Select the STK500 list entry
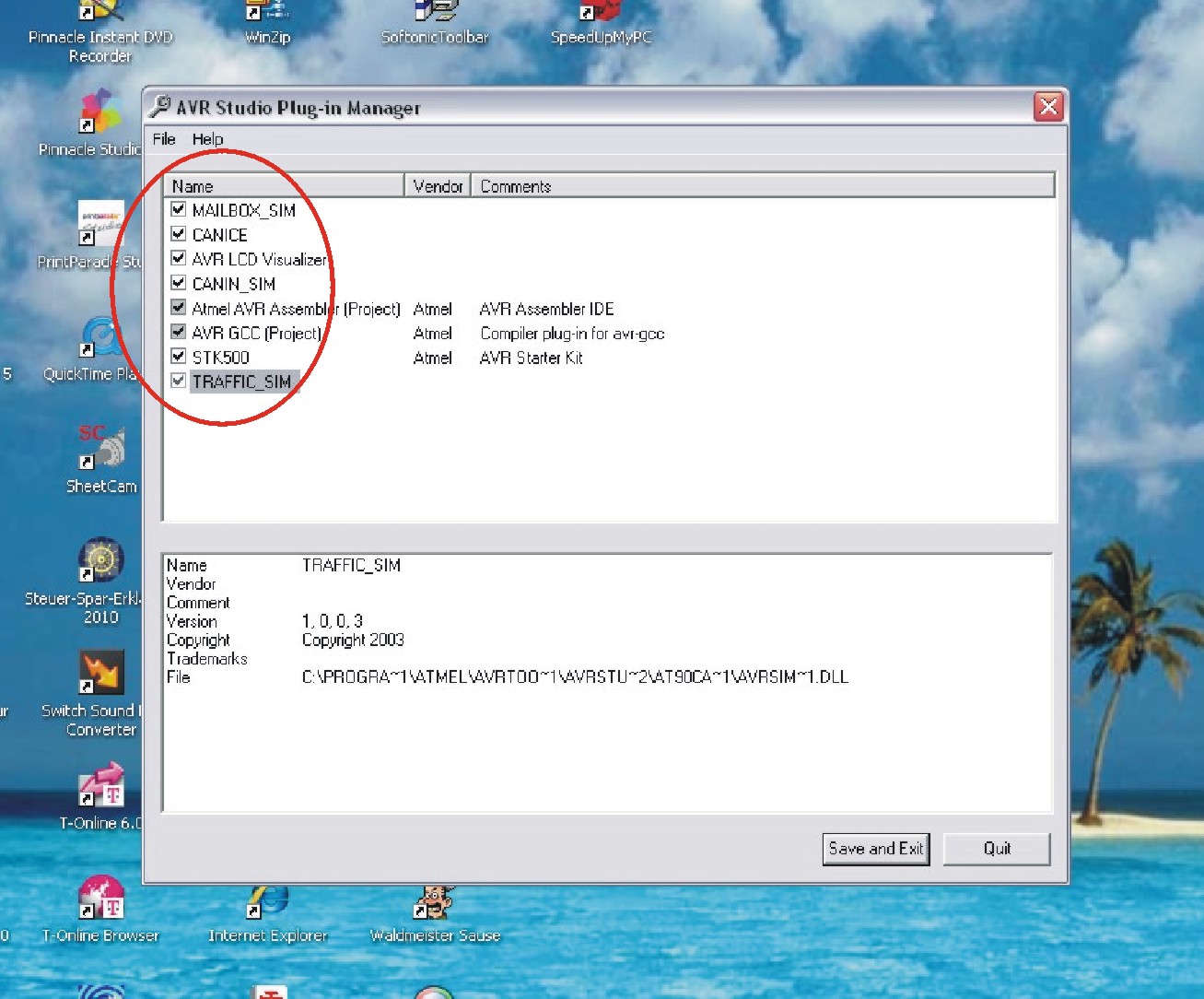 (x=221, y=358)
